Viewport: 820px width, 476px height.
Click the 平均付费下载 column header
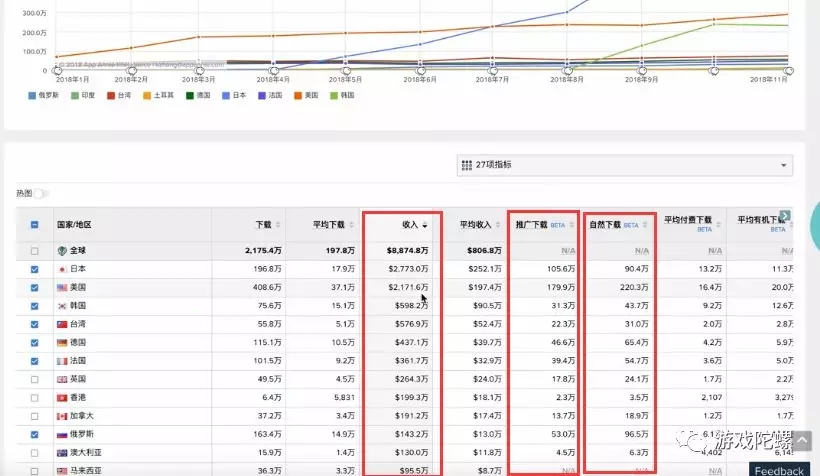(690, 220)
